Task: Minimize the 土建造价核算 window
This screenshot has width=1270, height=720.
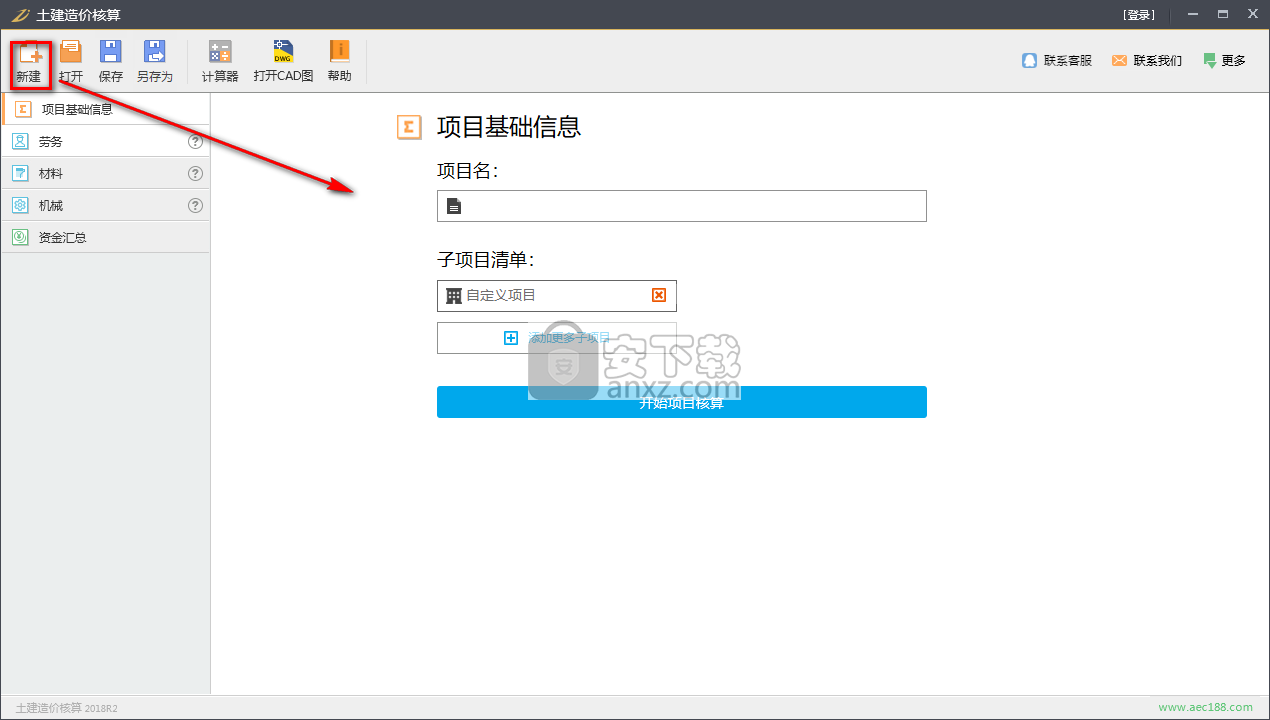Action: pos(1192,15)
